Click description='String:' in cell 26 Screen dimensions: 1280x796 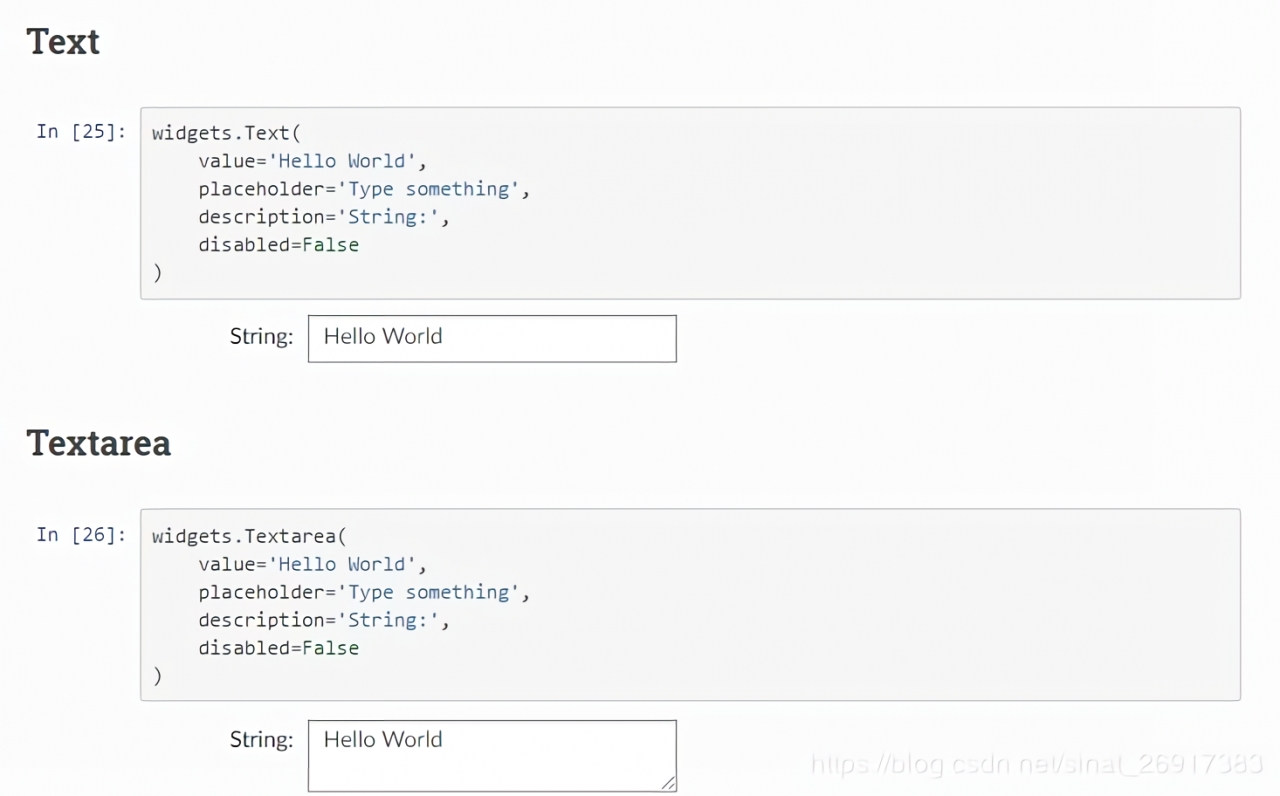pos(324,620)
